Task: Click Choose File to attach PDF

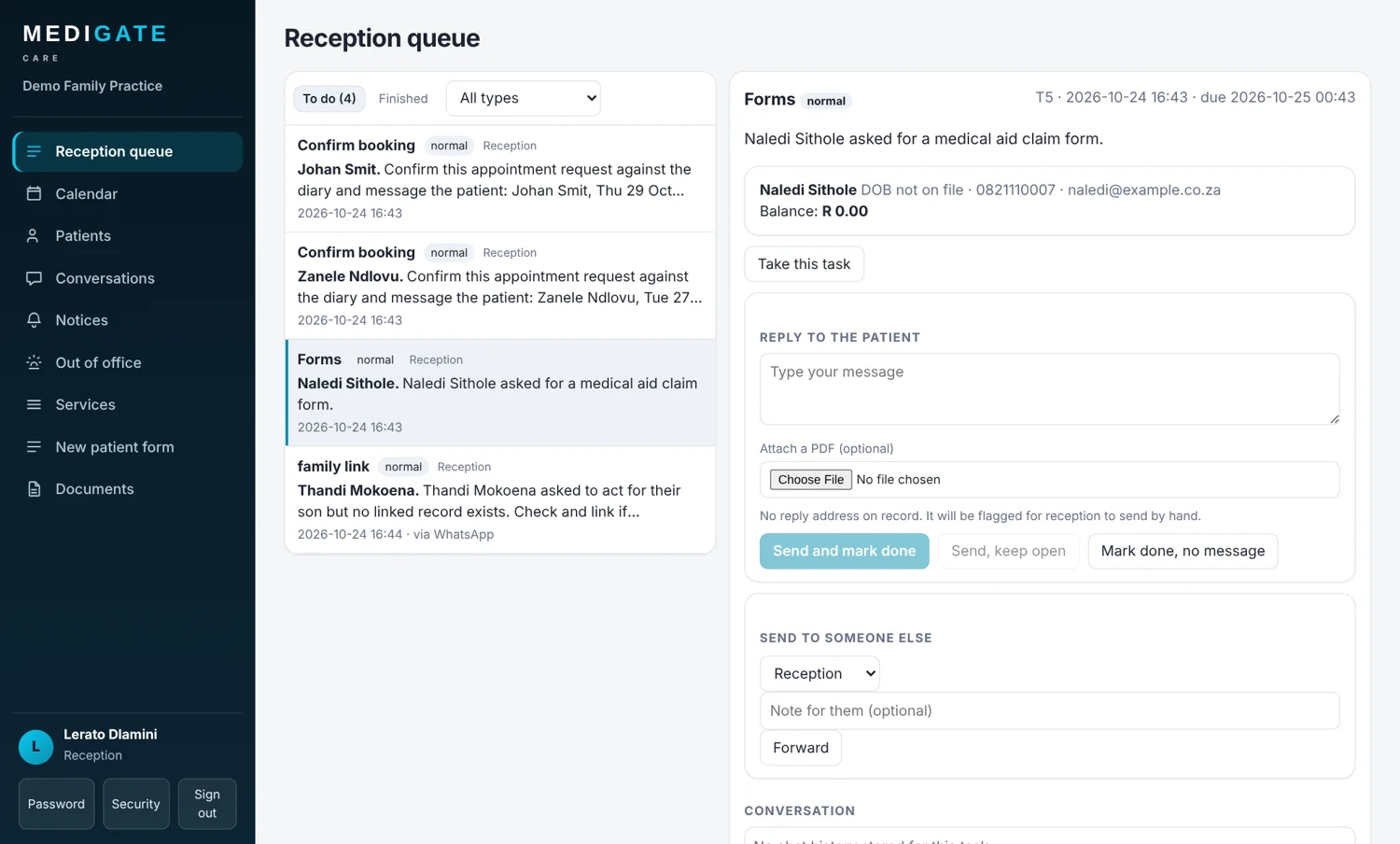Action: tap(810, 480)
